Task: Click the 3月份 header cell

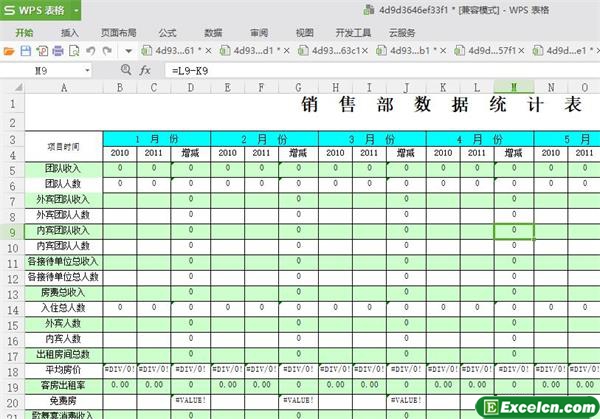Action: [372, 139]
